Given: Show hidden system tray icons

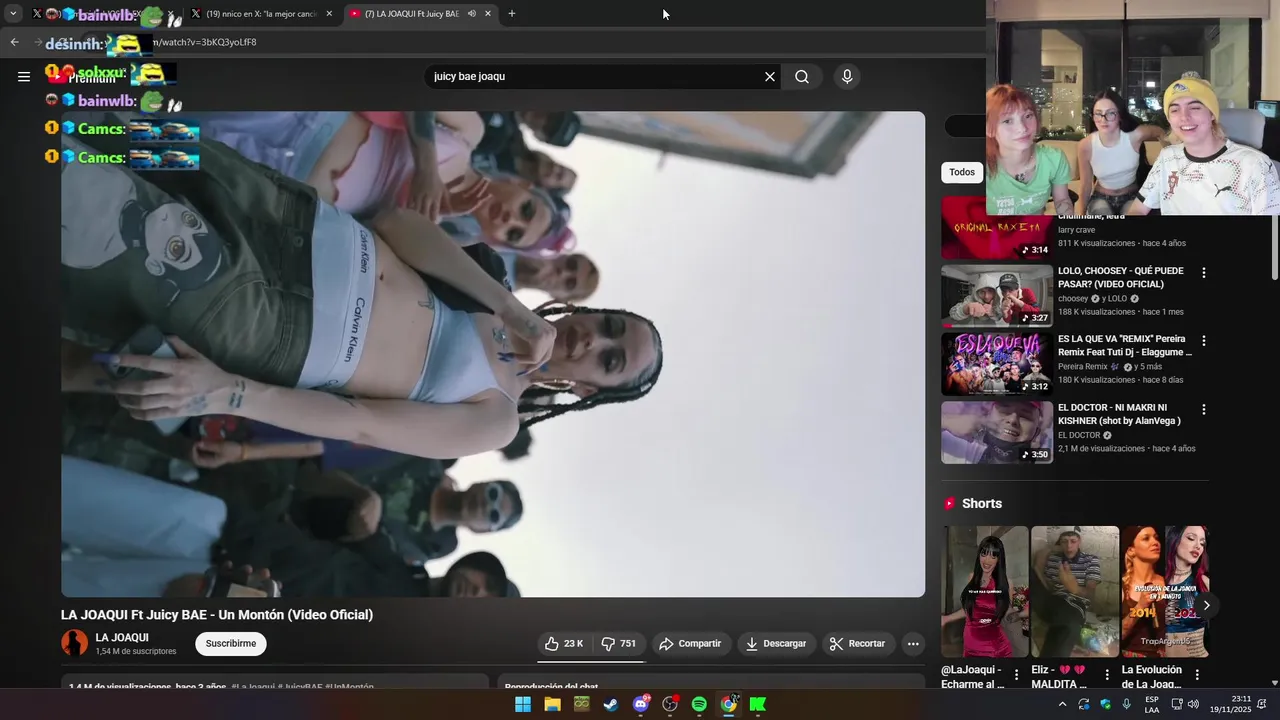Looking at the screenshot, I should pos(1062,704).
